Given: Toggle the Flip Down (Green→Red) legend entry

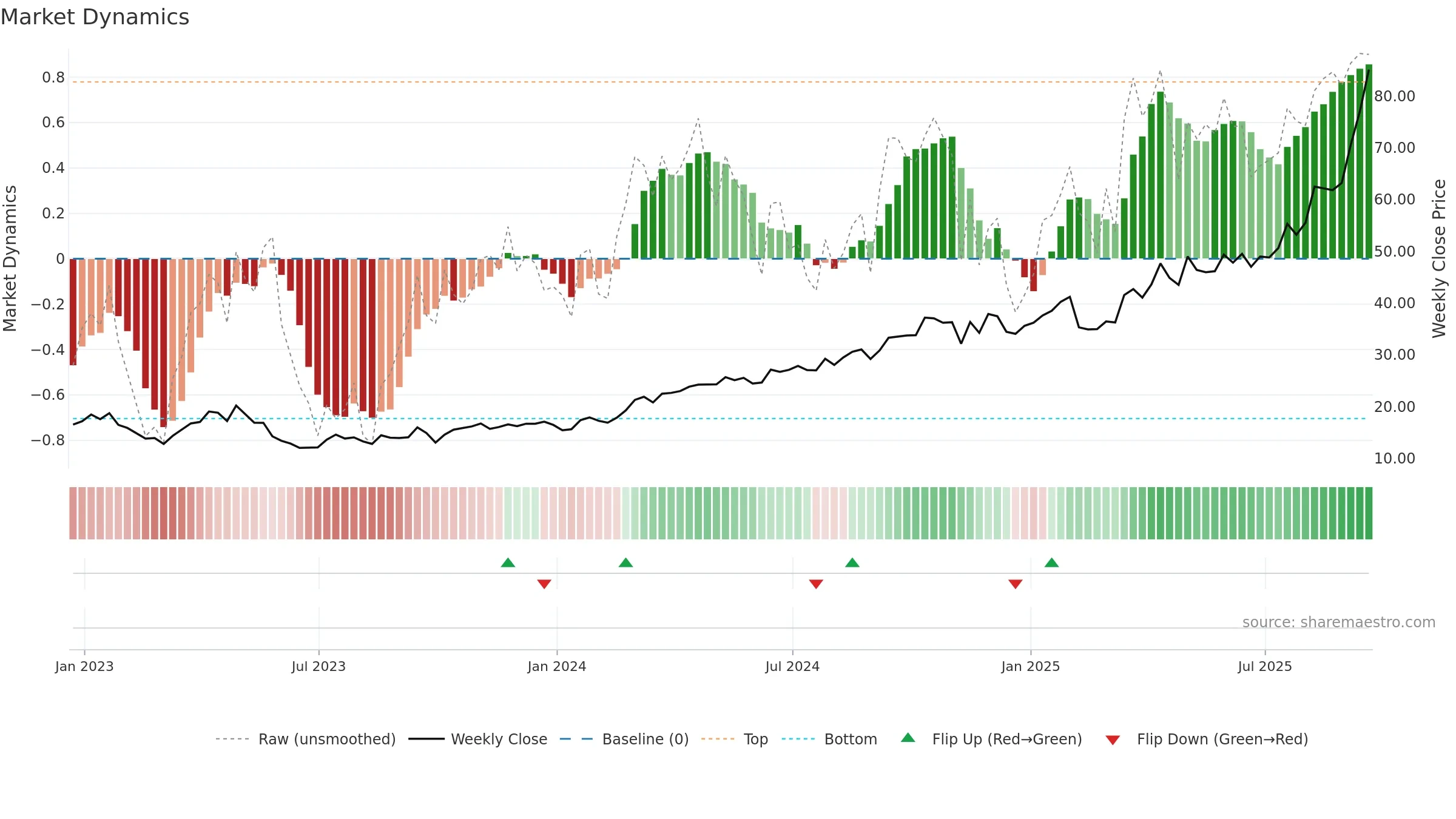Looking at the screenshot, I should 1206,739.
